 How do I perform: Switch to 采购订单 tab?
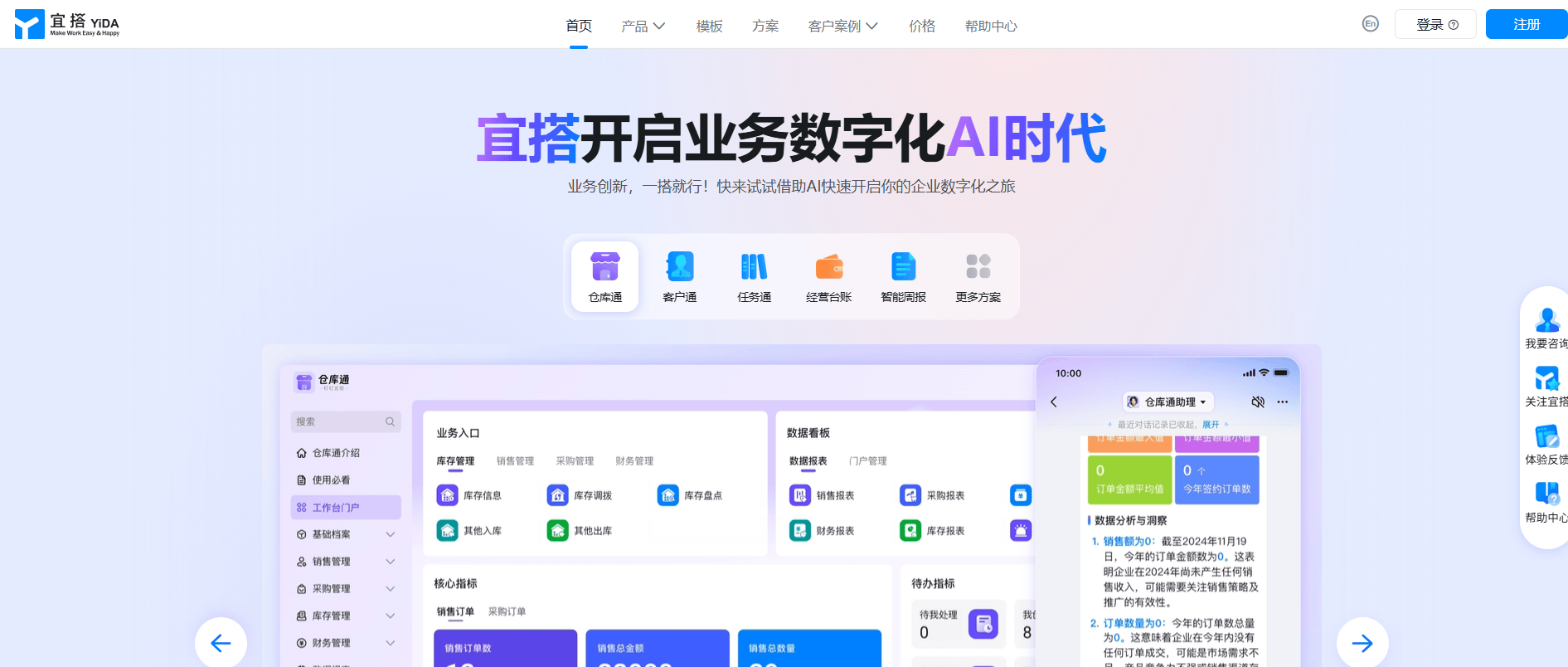(507, 611)
